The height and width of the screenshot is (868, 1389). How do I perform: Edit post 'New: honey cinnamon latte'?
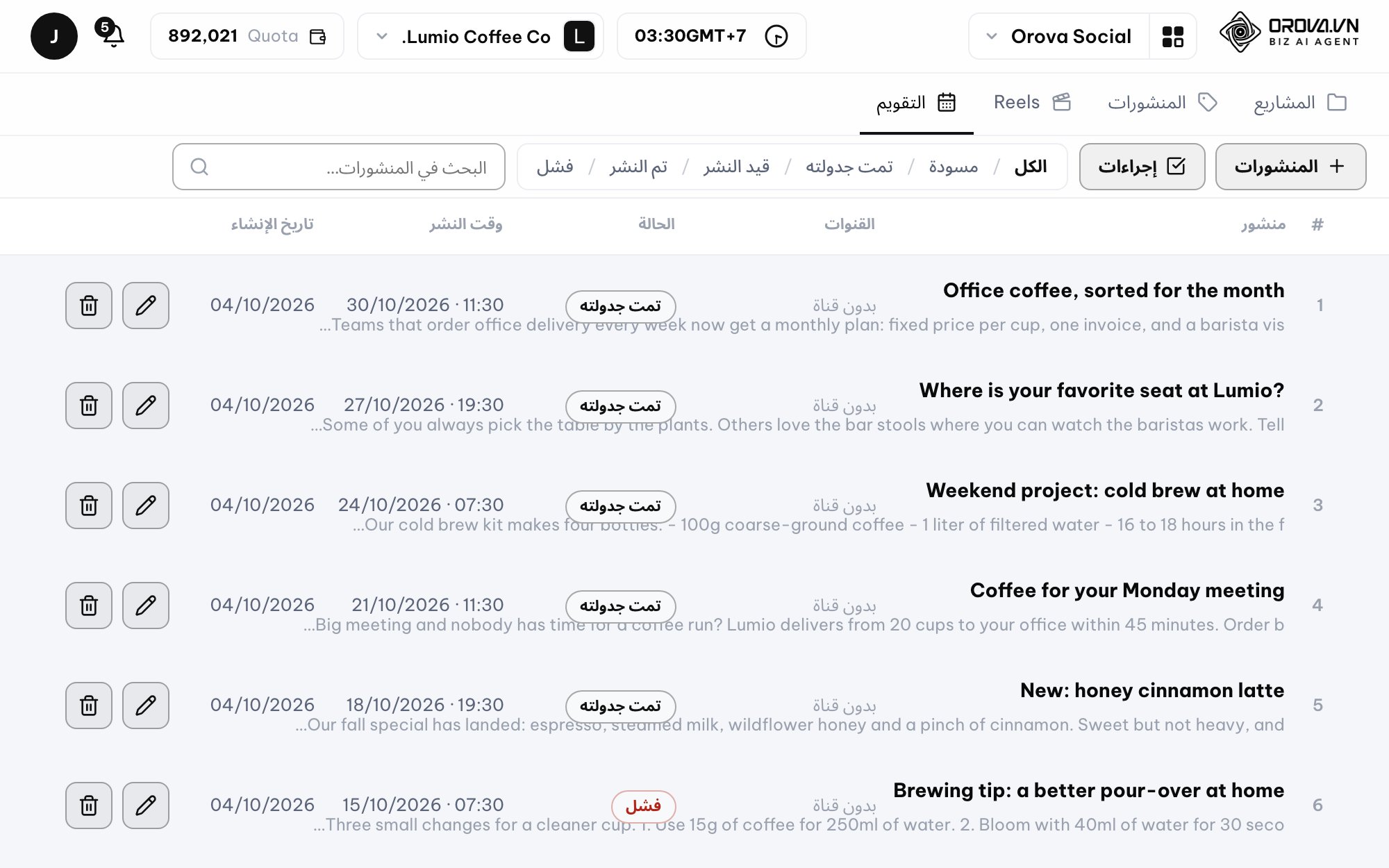tap(146, 706)
